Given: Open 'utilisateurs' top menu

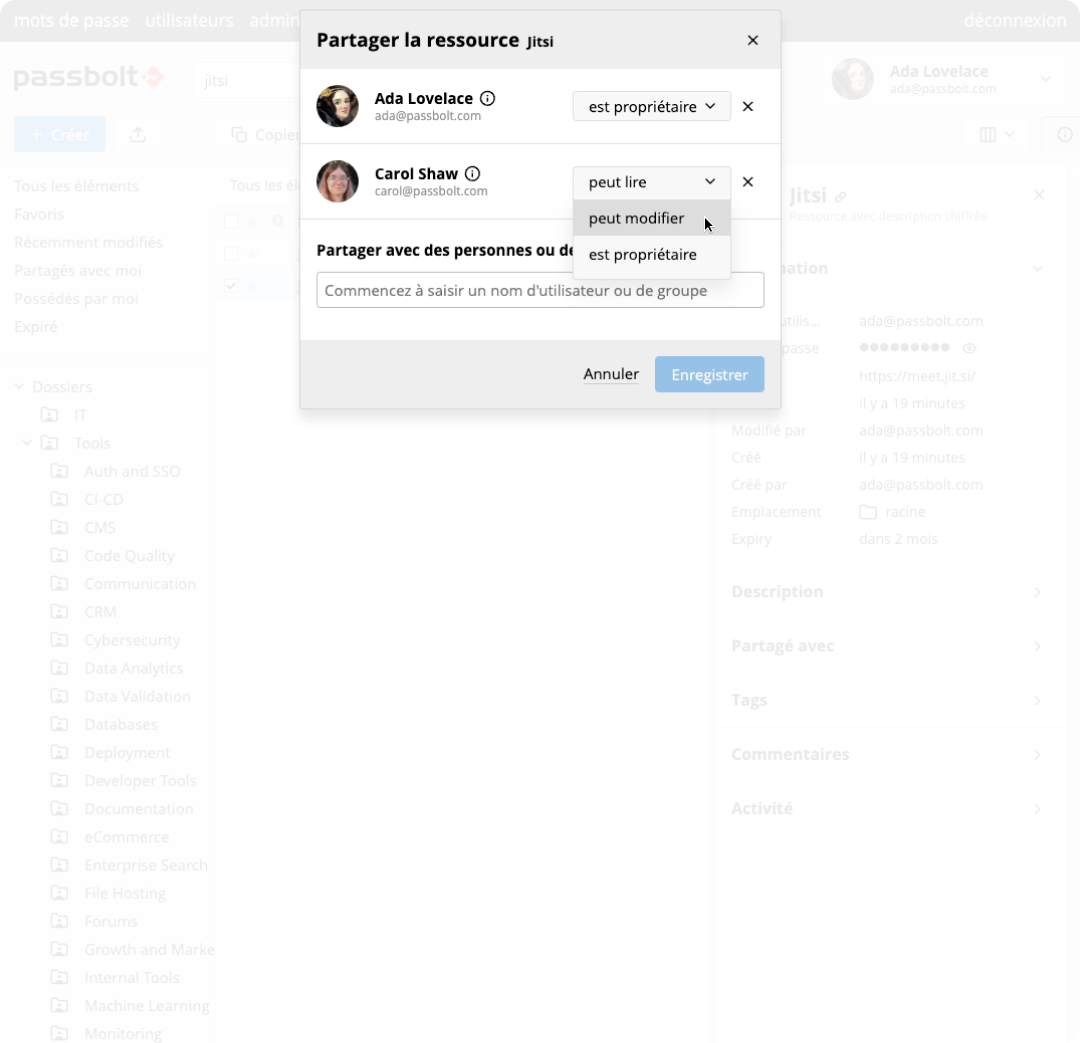Looking at the screenshot, I should click(189, 21).
